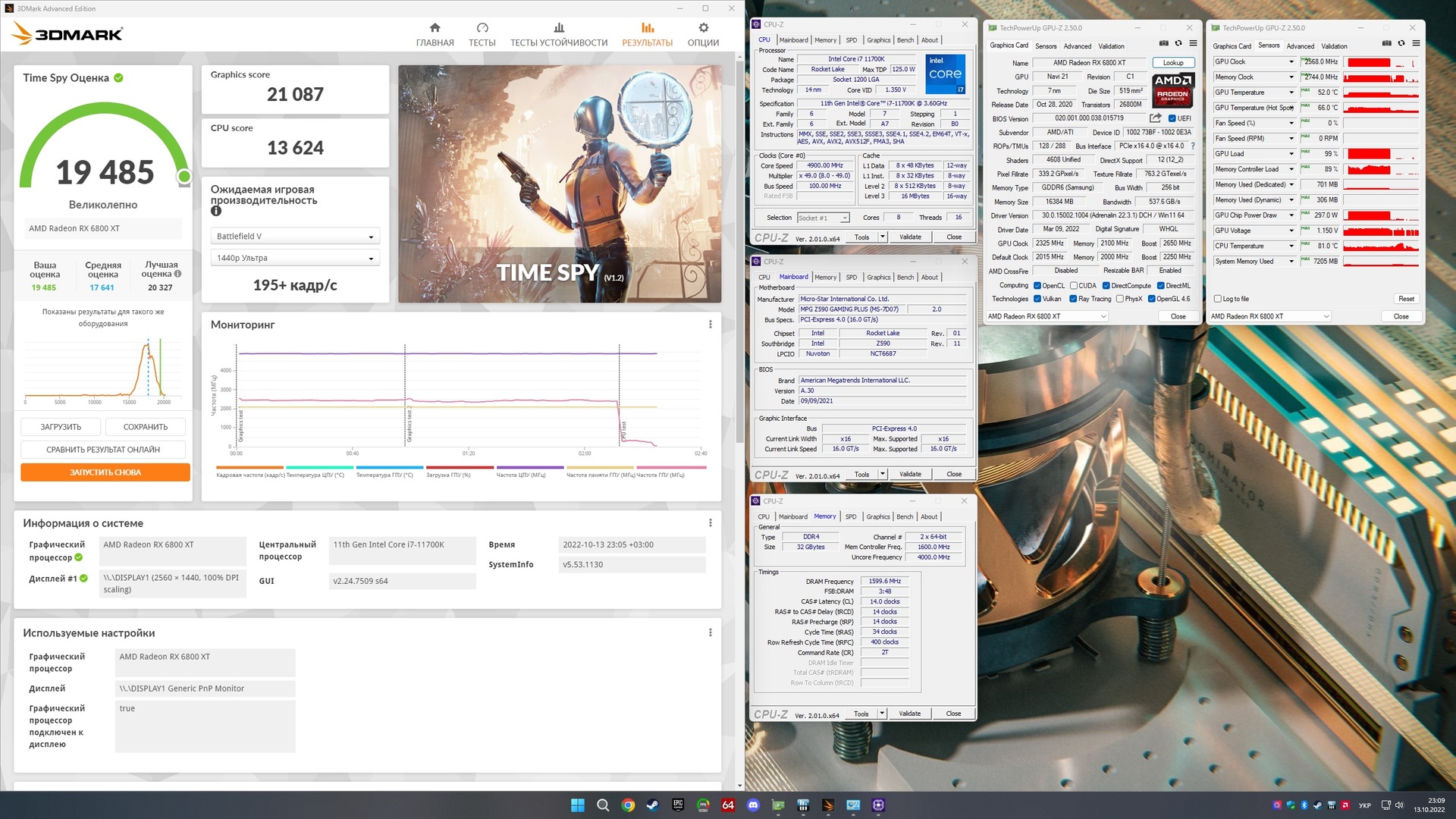Open the system information three-dot menu
This screenshot has width=1456, height=819.
click(710, 523)
